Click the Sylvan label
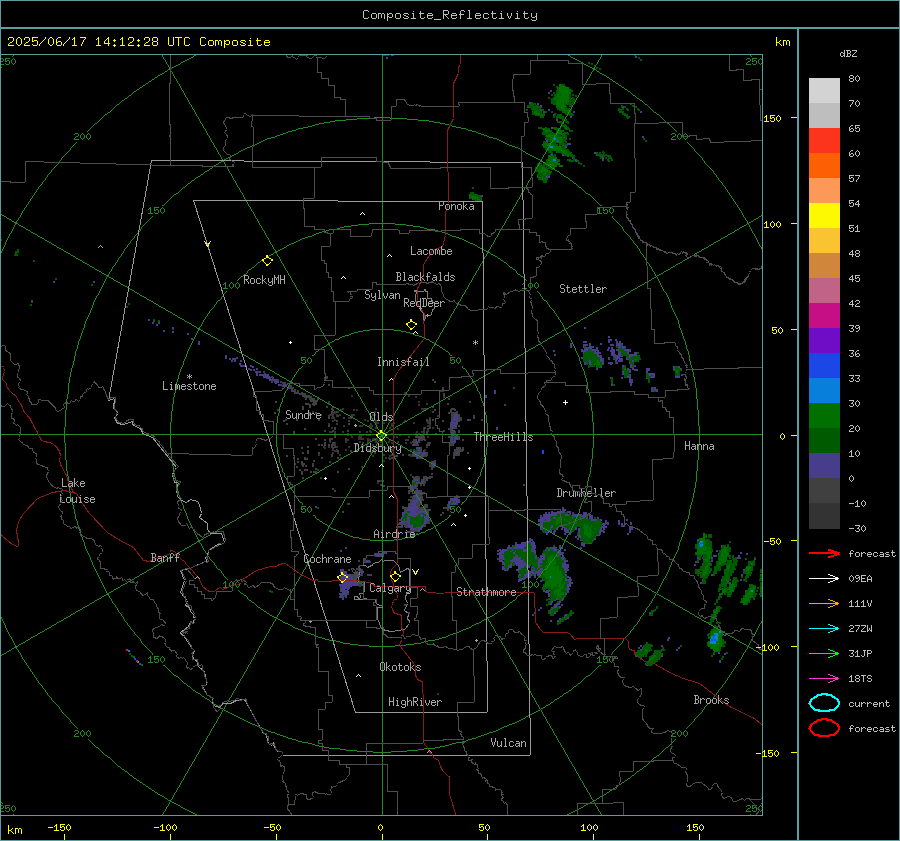 pyautogui.click(x=382, y=295)
